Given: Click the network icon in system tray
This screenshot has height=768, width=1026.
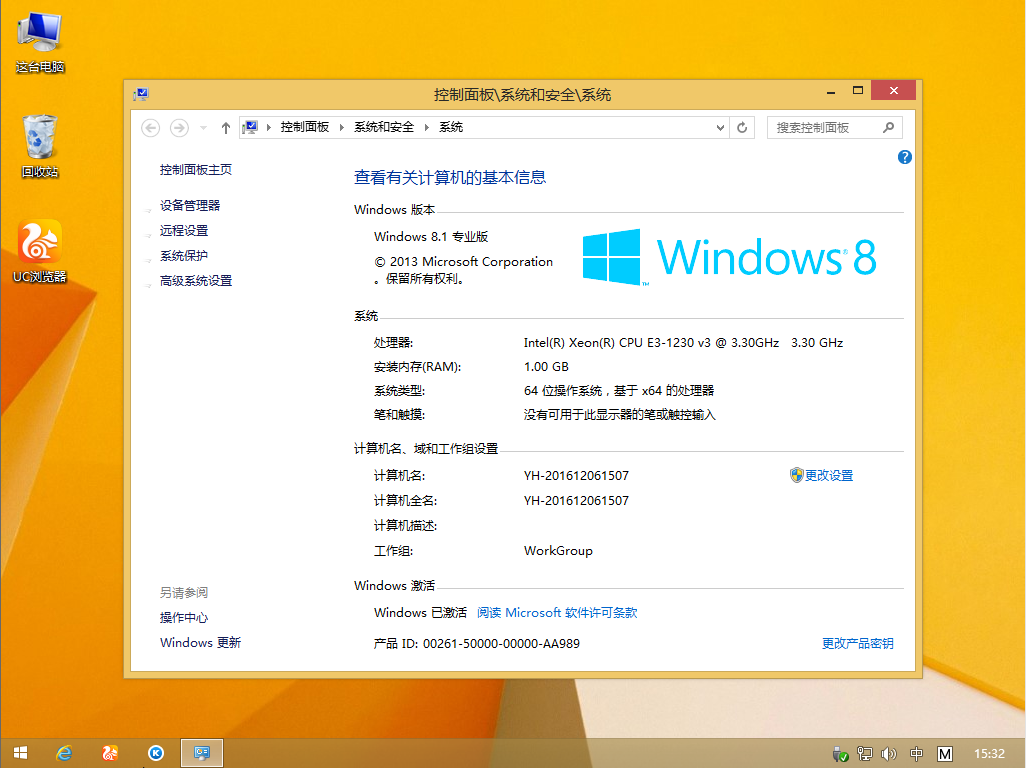Looking at the screenshot, I should click(x=863, y=753).
